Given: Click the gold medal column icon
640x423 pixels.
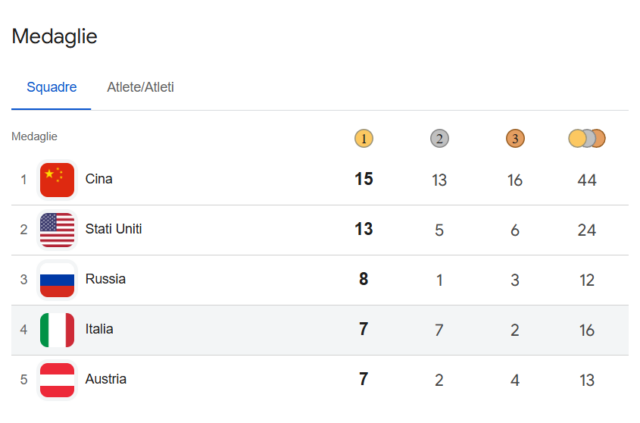Looking at the screenshot, I should tap(364, 138).
